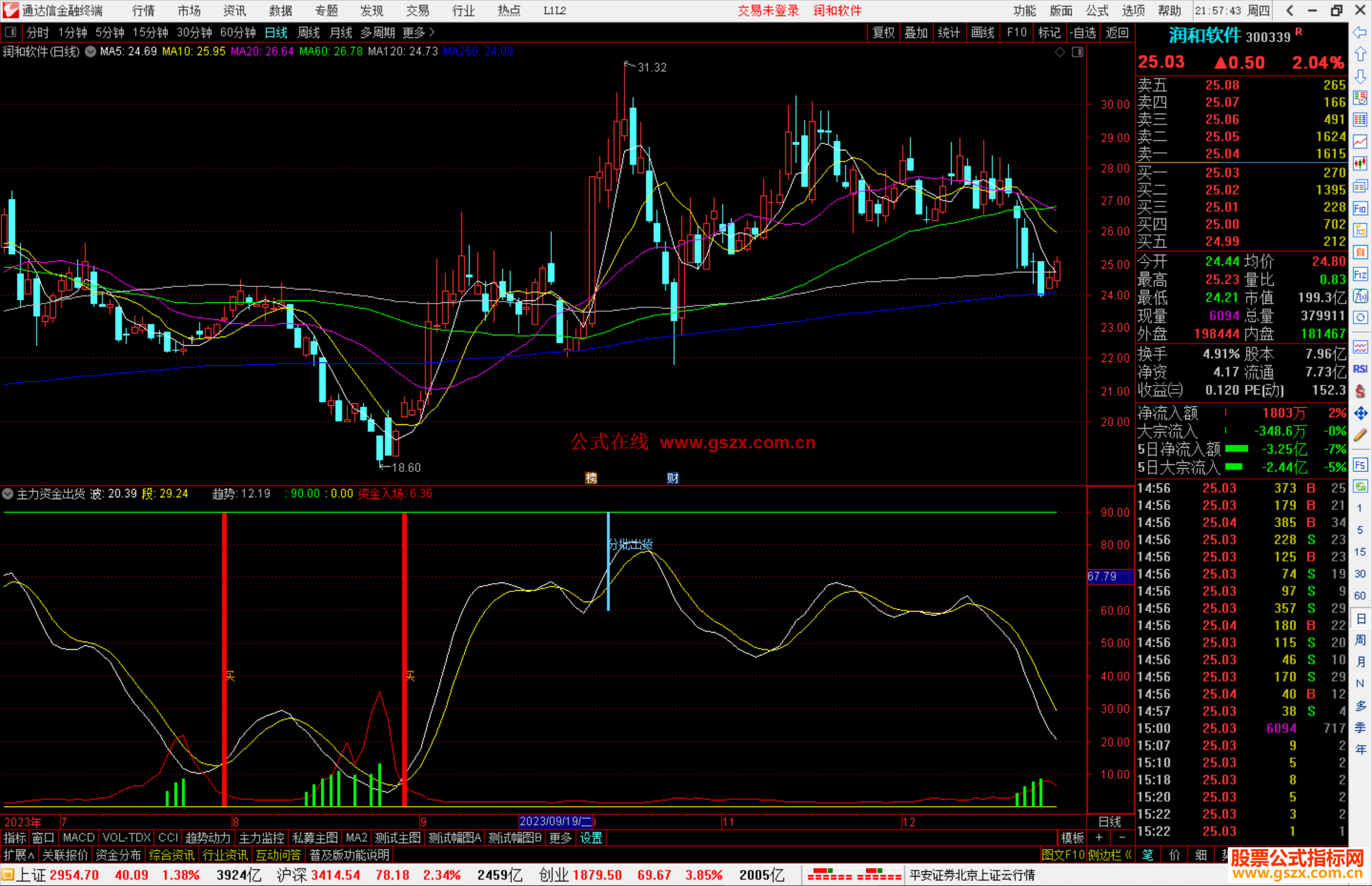Open the F10 info sidebar icon
Image resolution: width=1372 pixels, height=886 pixels.
coord(1360,208)
